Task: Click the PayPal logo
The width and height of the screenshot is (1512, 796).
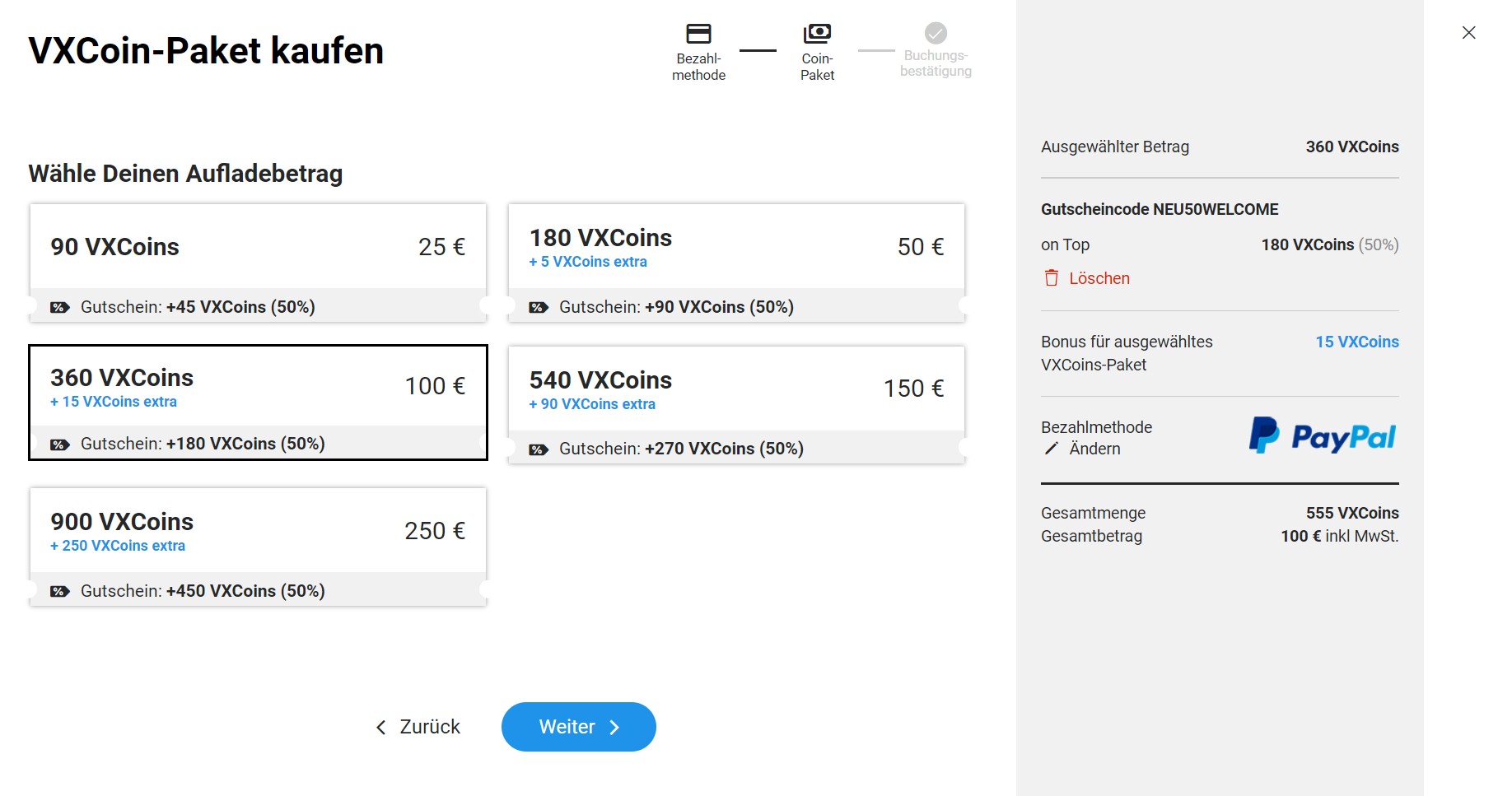Action: pyautogui.click(x=1321, y=436)
